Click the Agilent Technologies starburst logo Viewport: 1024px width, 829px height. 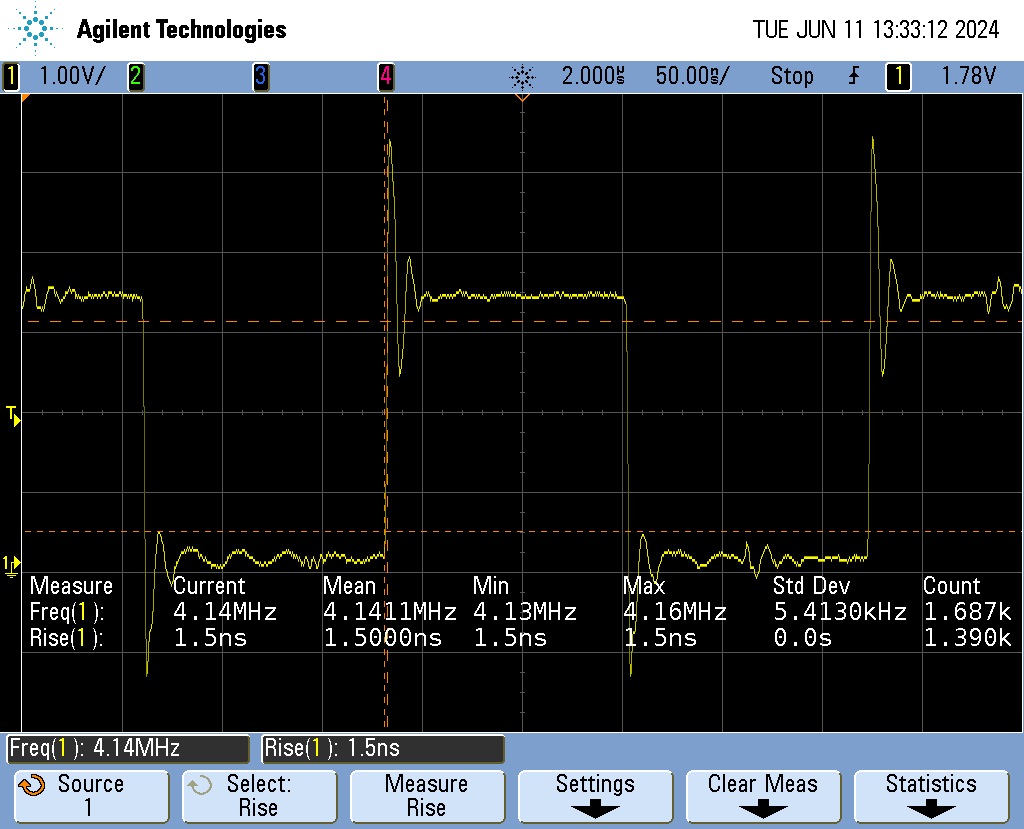[36, 28]
